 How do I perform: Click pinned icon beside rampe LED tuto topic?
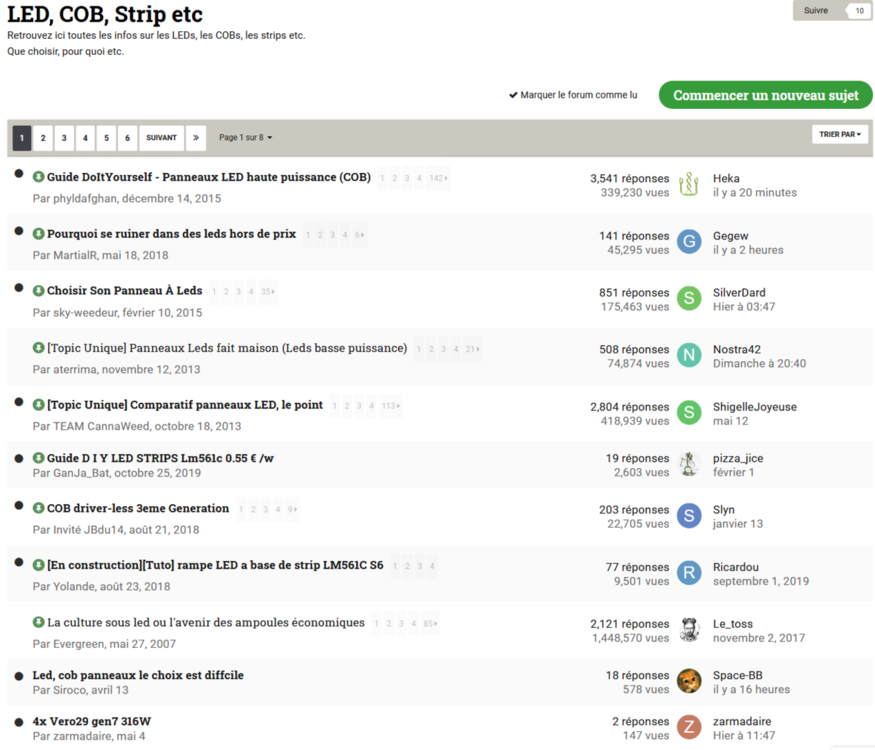pos(38,565)
